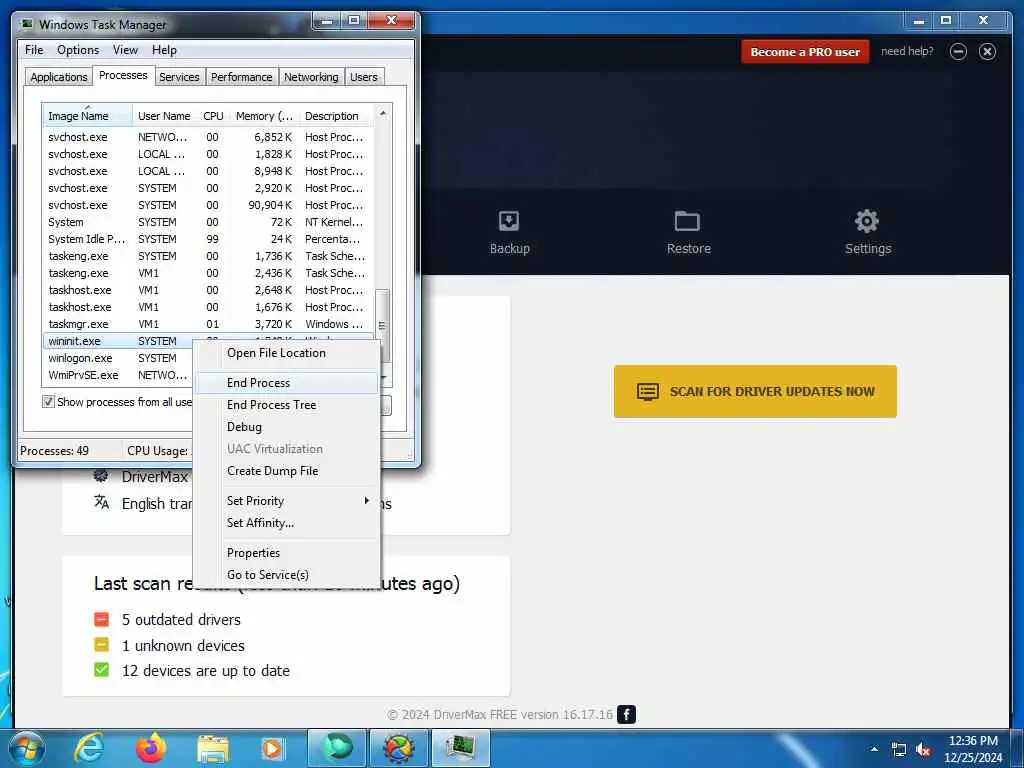
Task: Sort processes by Description column
Action: coord(337,116)
